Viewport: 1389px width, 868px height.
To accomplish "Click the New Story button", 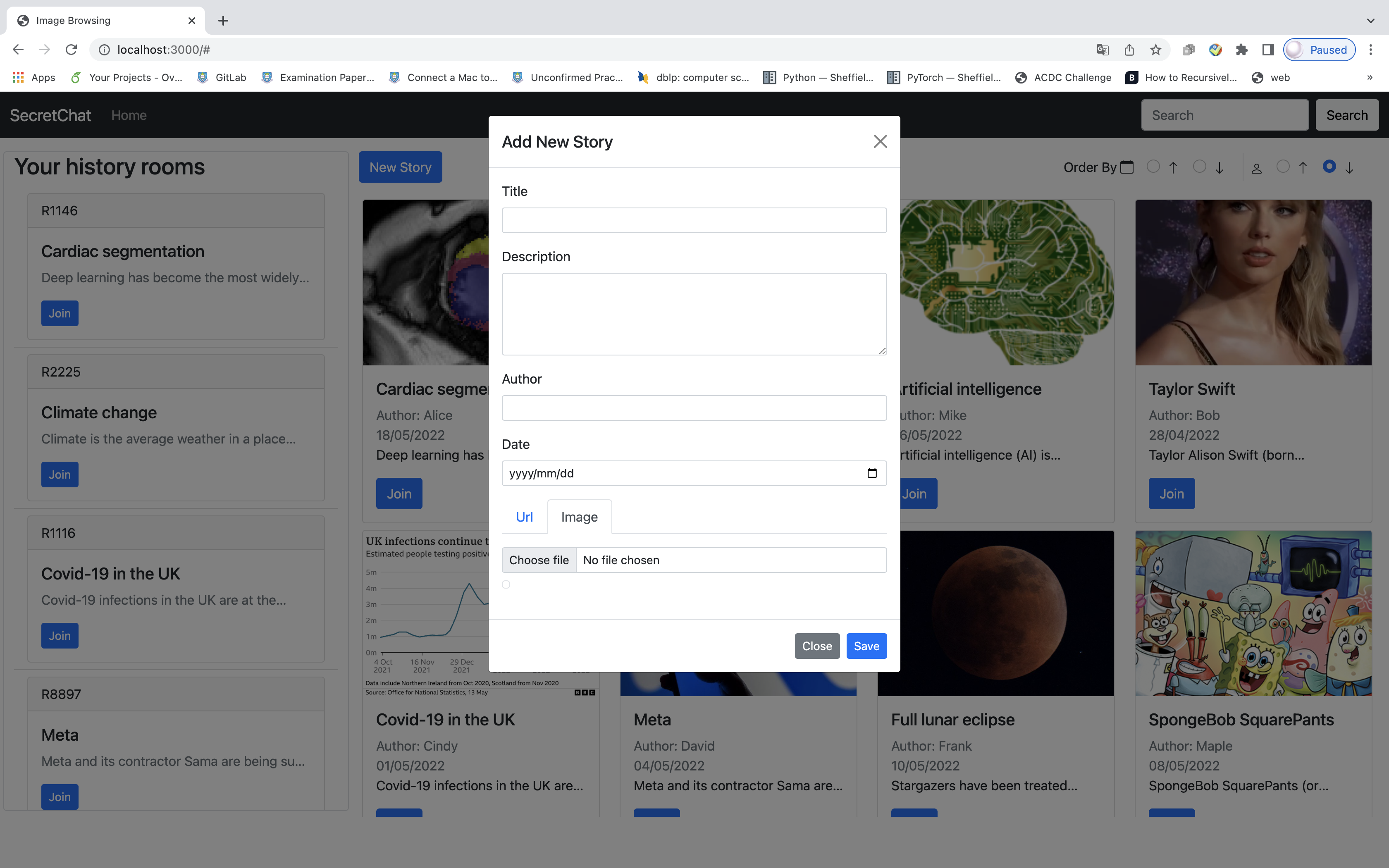I will 400,167.
